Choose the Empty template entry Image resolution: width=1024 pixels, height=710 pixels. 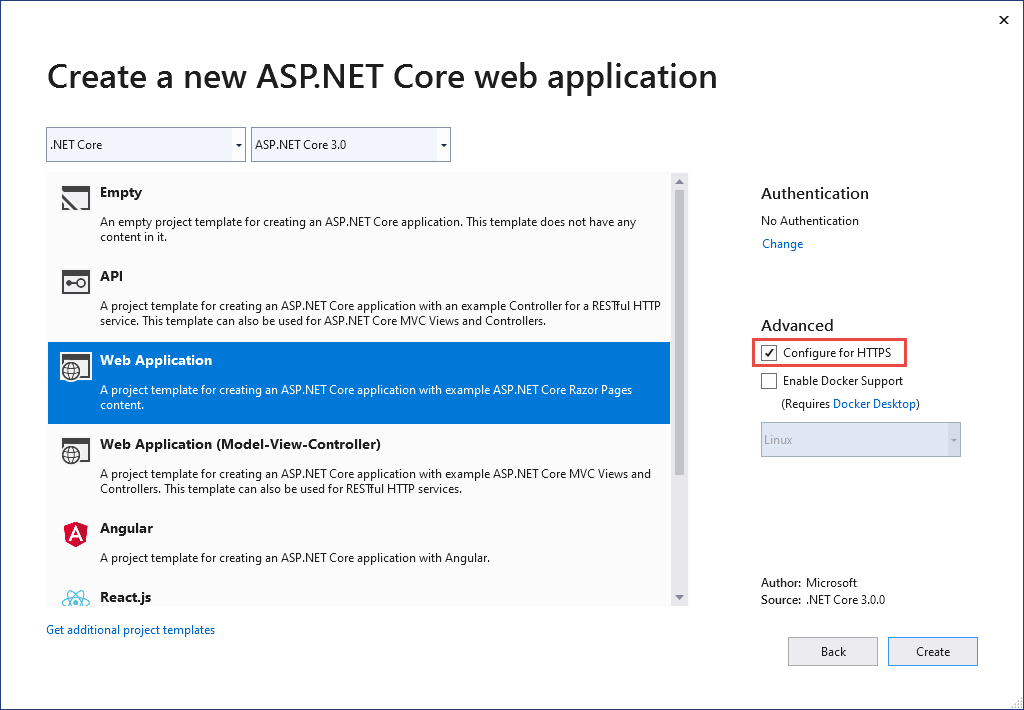300,213
